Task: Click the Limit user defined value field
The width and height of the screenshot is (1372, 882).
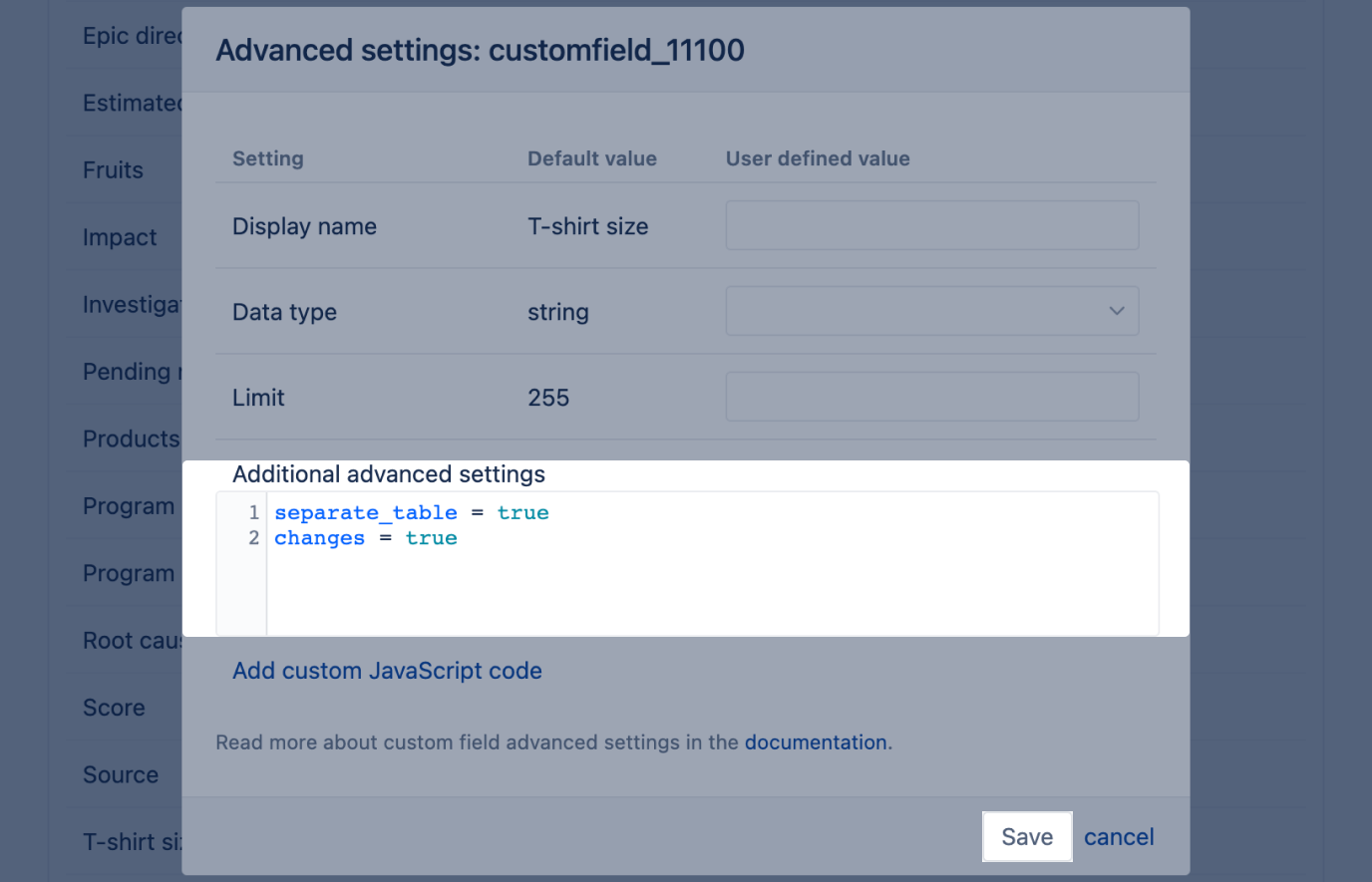Action: click(931, 396)
